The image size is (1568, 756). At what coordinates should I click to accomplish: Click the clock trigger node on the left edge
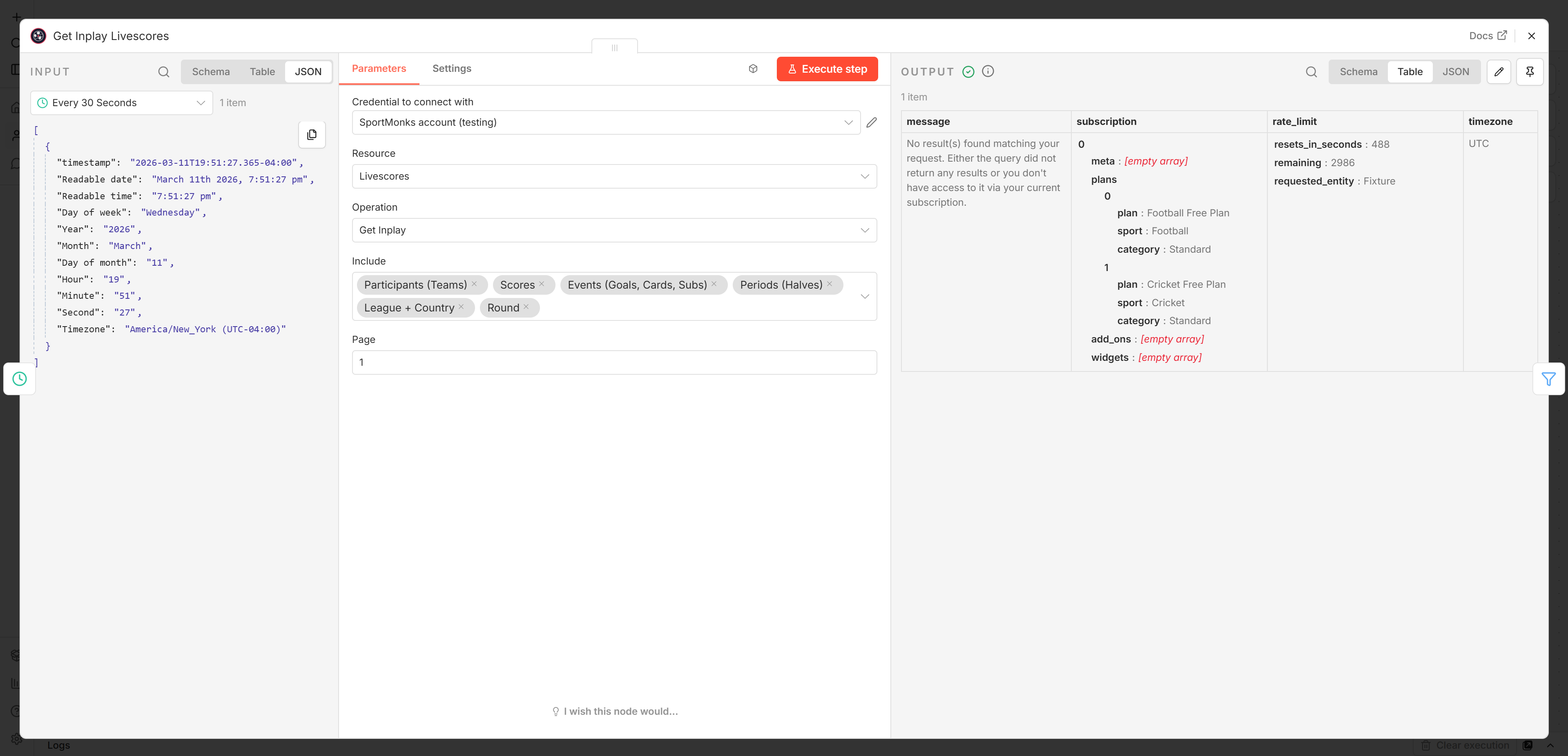coord(20,379)
